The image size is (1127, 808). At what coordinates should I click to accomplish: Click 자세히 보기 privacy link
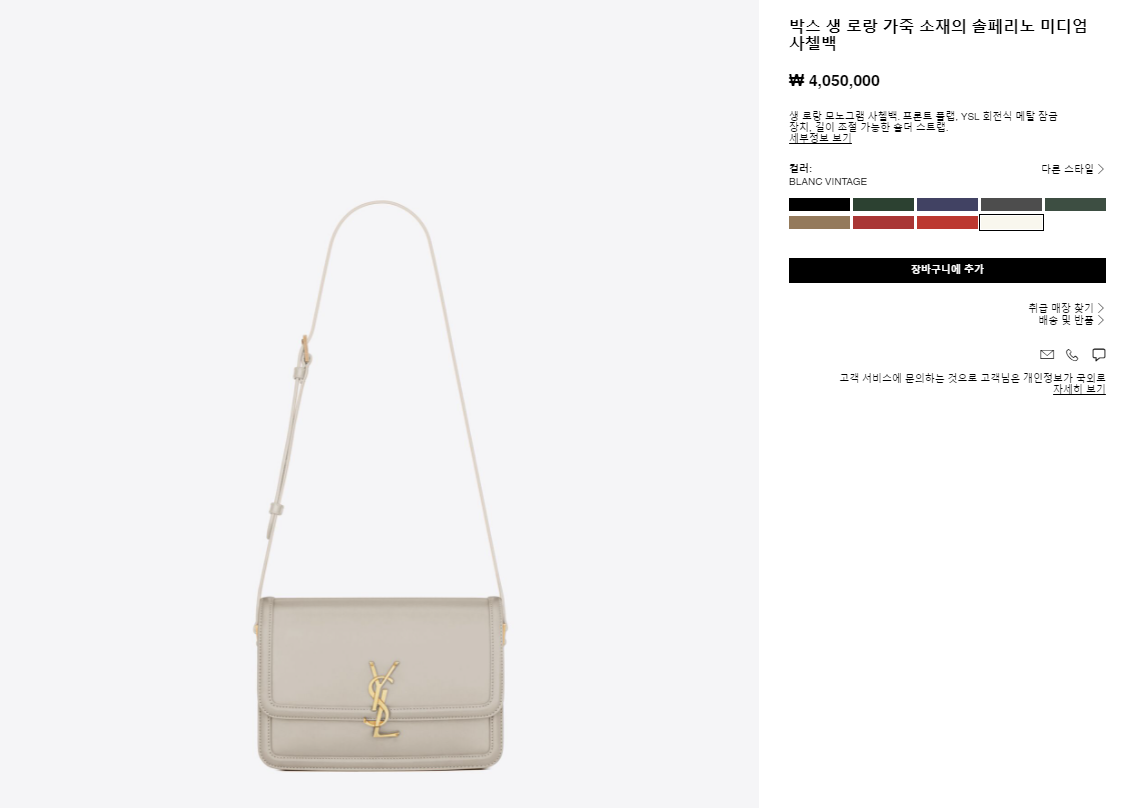[1079, 389]
